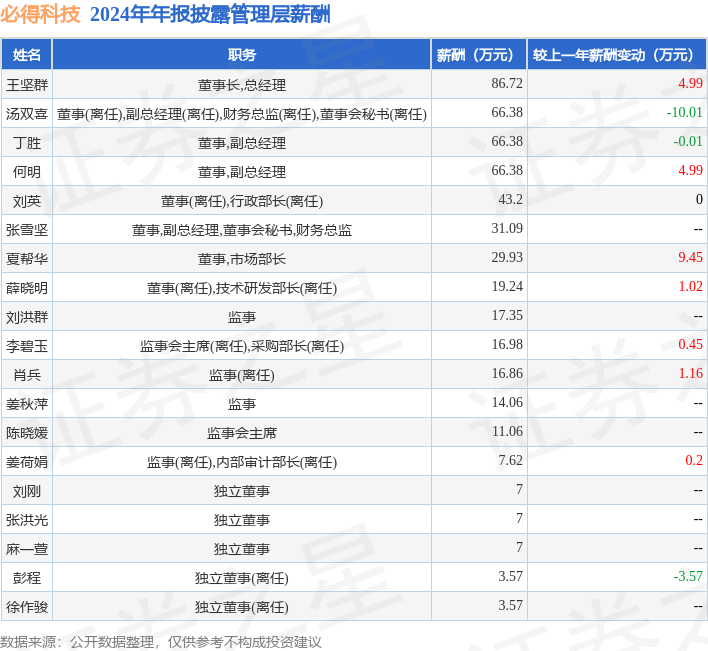Click the name 陈晓媛

[x=27, y=433]
